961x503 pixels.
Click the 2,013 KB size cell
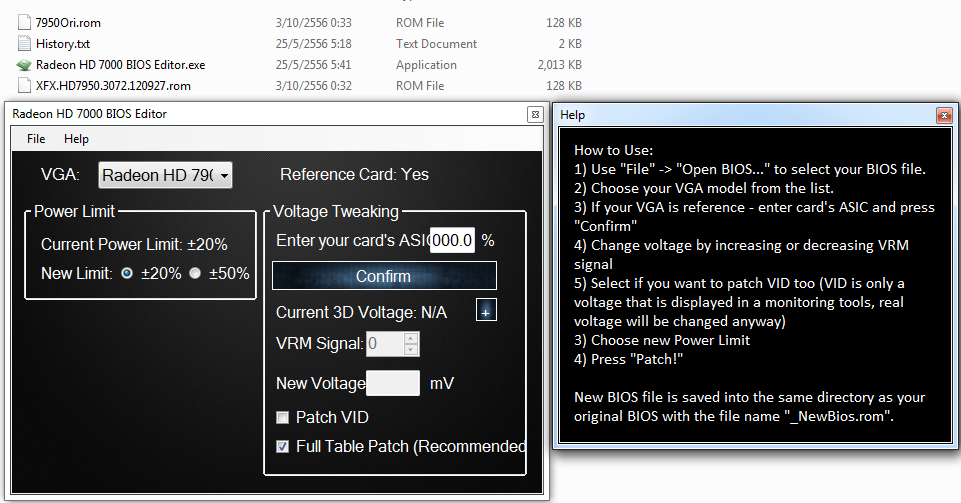560,64
